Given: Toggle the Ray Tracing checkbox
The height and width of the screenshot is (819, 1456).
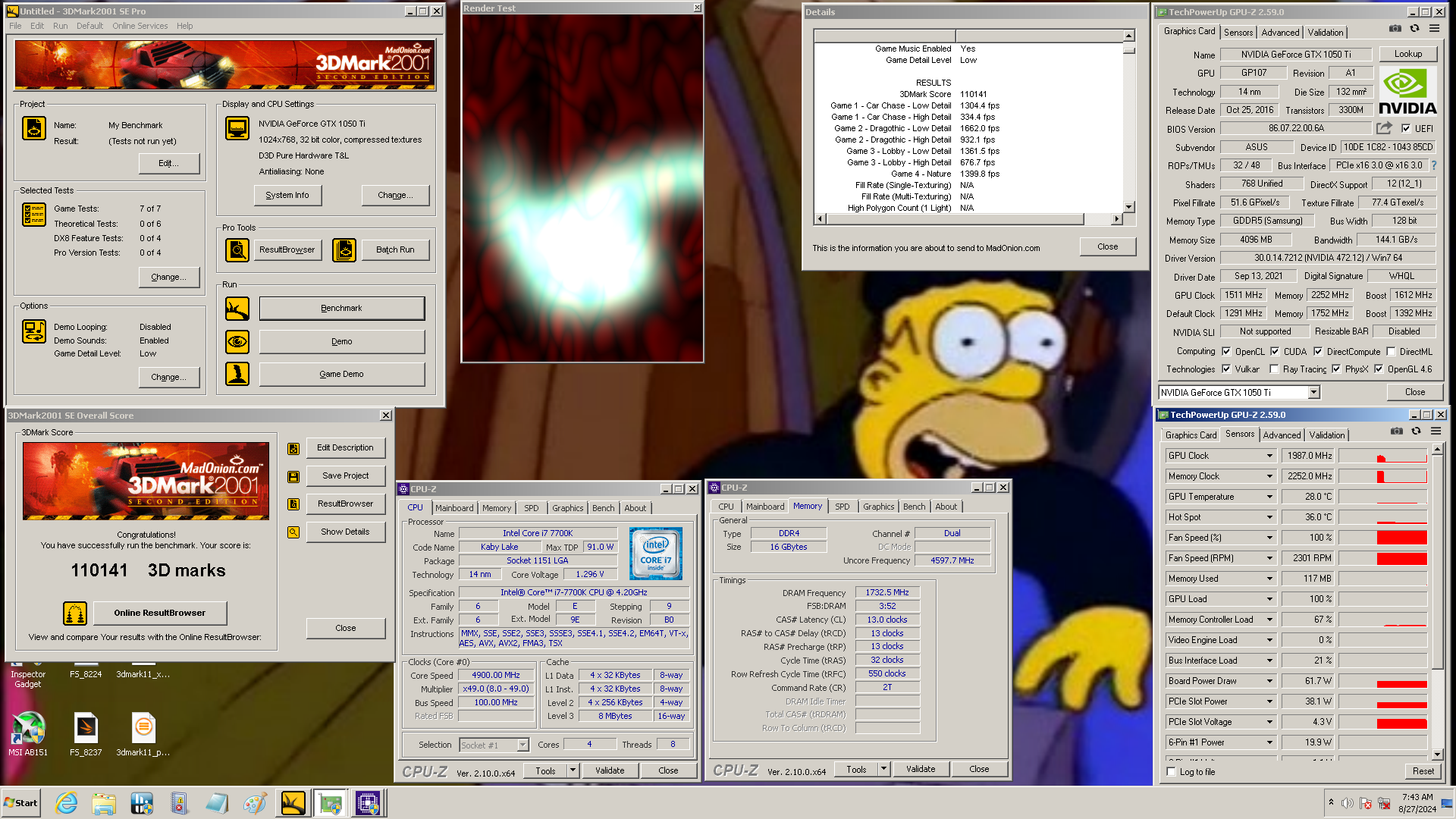Looking at the screenshot, I should coord(1275,369).
